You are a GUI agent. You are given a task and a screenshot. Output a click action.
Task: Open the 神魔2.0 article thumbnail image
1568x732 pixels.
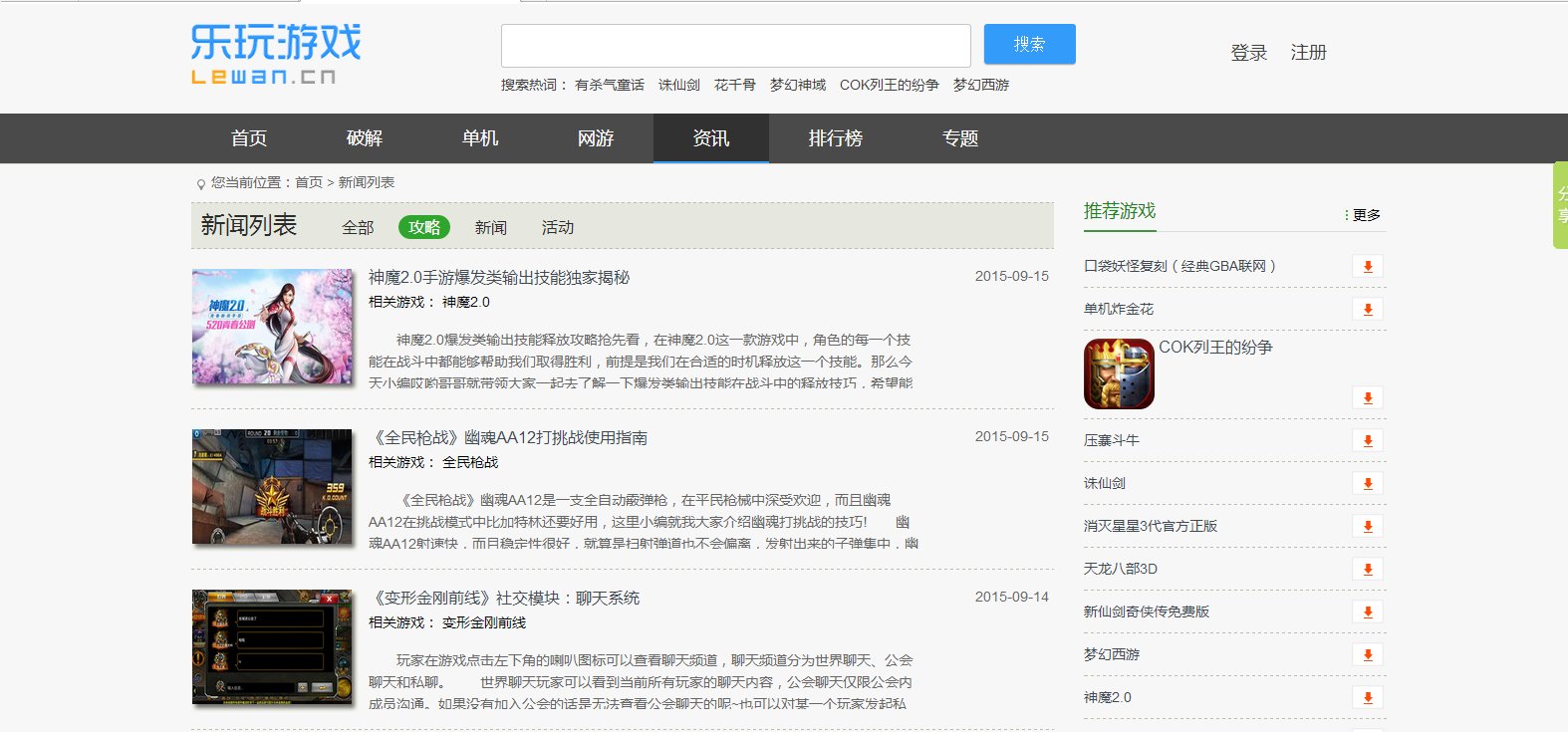pyautogui.click(x=272, y=327)
